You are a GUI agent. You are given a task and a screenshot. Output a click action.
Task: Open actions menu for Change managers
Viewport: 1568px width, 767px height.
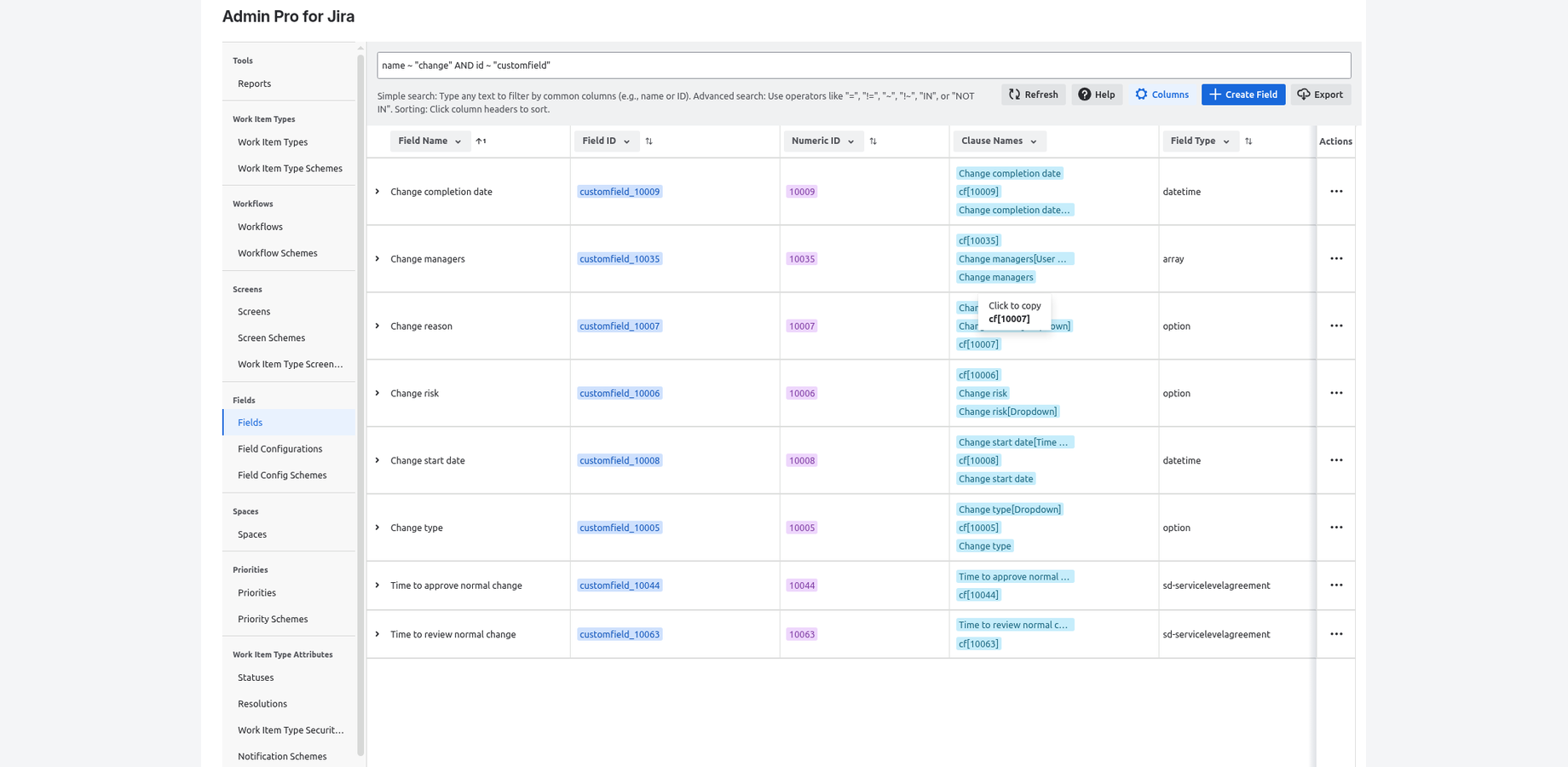click(1336, 259)
